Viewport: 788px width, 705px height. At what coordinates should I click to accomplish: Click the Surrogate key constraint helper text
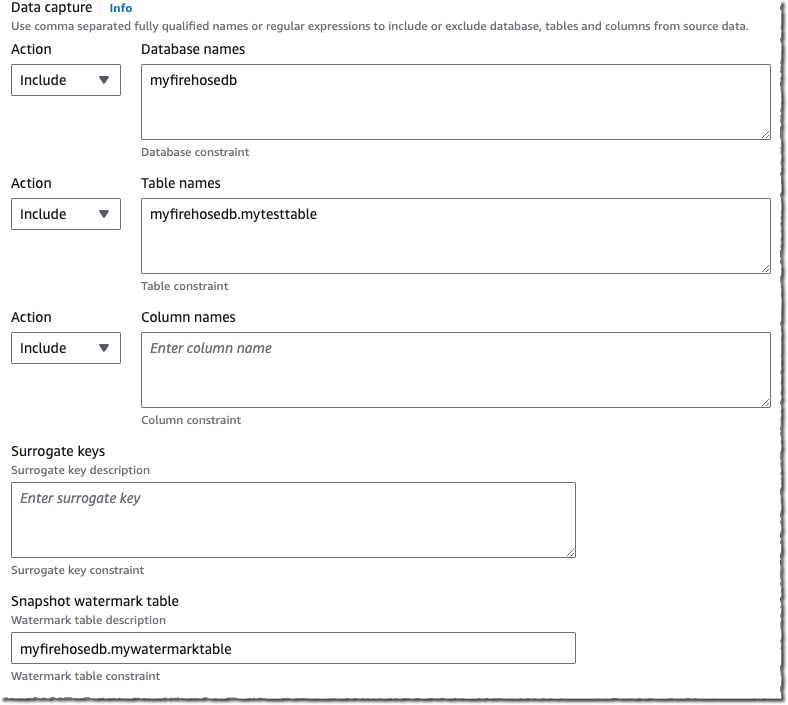pos(77,570)
